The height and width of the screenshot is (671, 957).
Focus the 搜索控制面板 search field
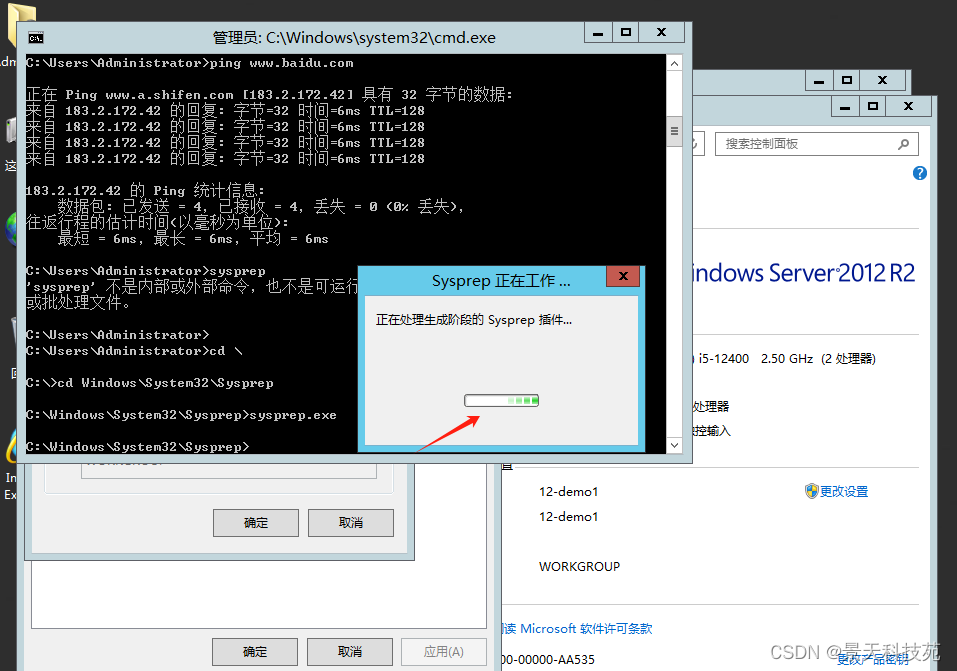[817, 144]
